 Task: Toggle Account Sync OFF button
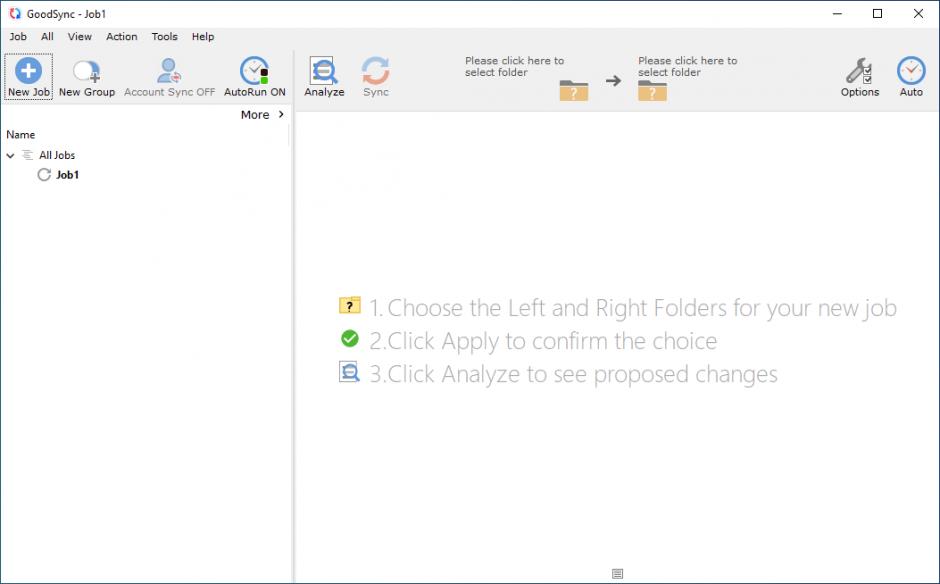(x=169, y=77)
